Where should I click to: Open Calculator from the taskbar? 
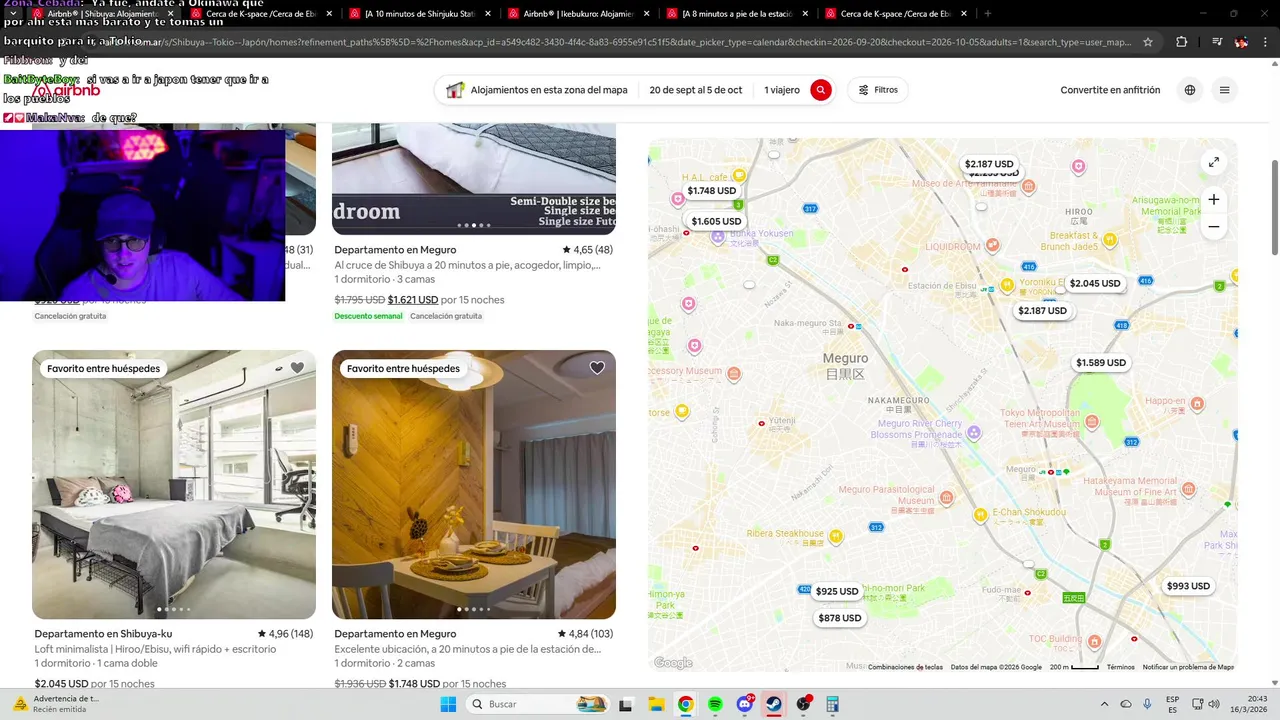(x=833, y=704)
